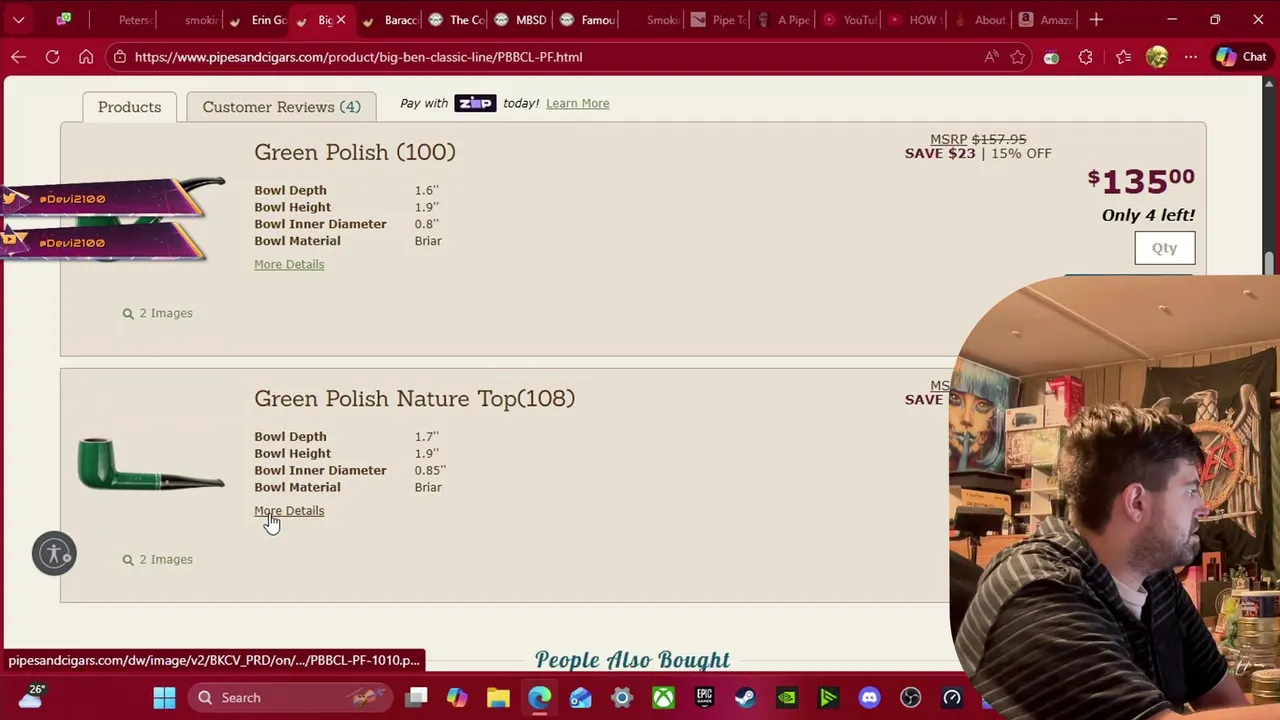Switch to the A Pipe tab

coord(785,20)
